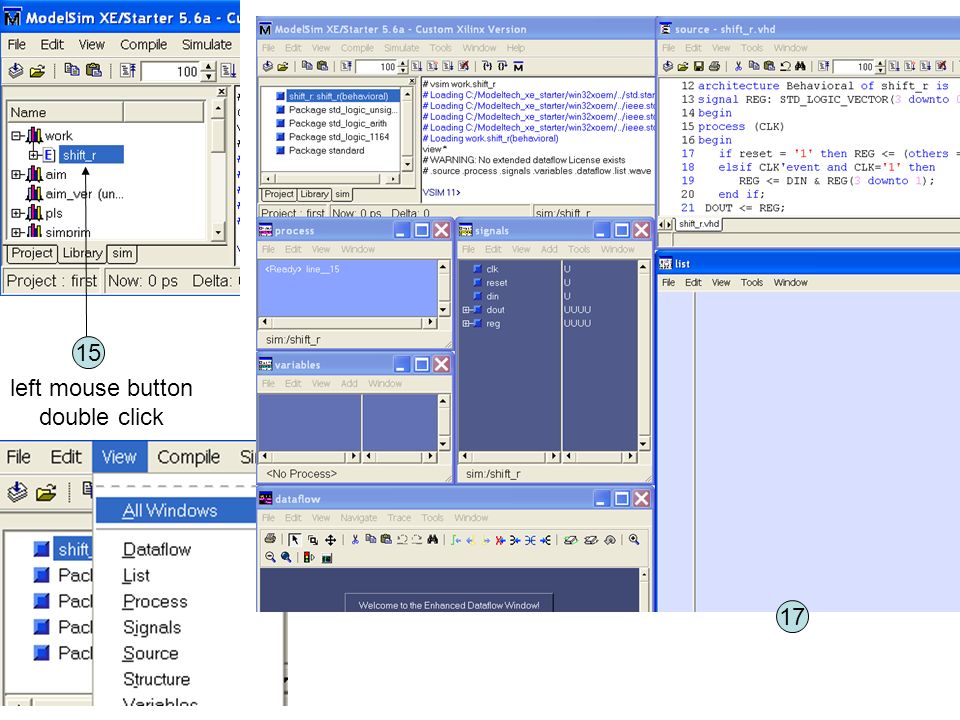
Task: Click the red X arrow icon in the dataflow toolbar
Action: (x=500, y=539)
